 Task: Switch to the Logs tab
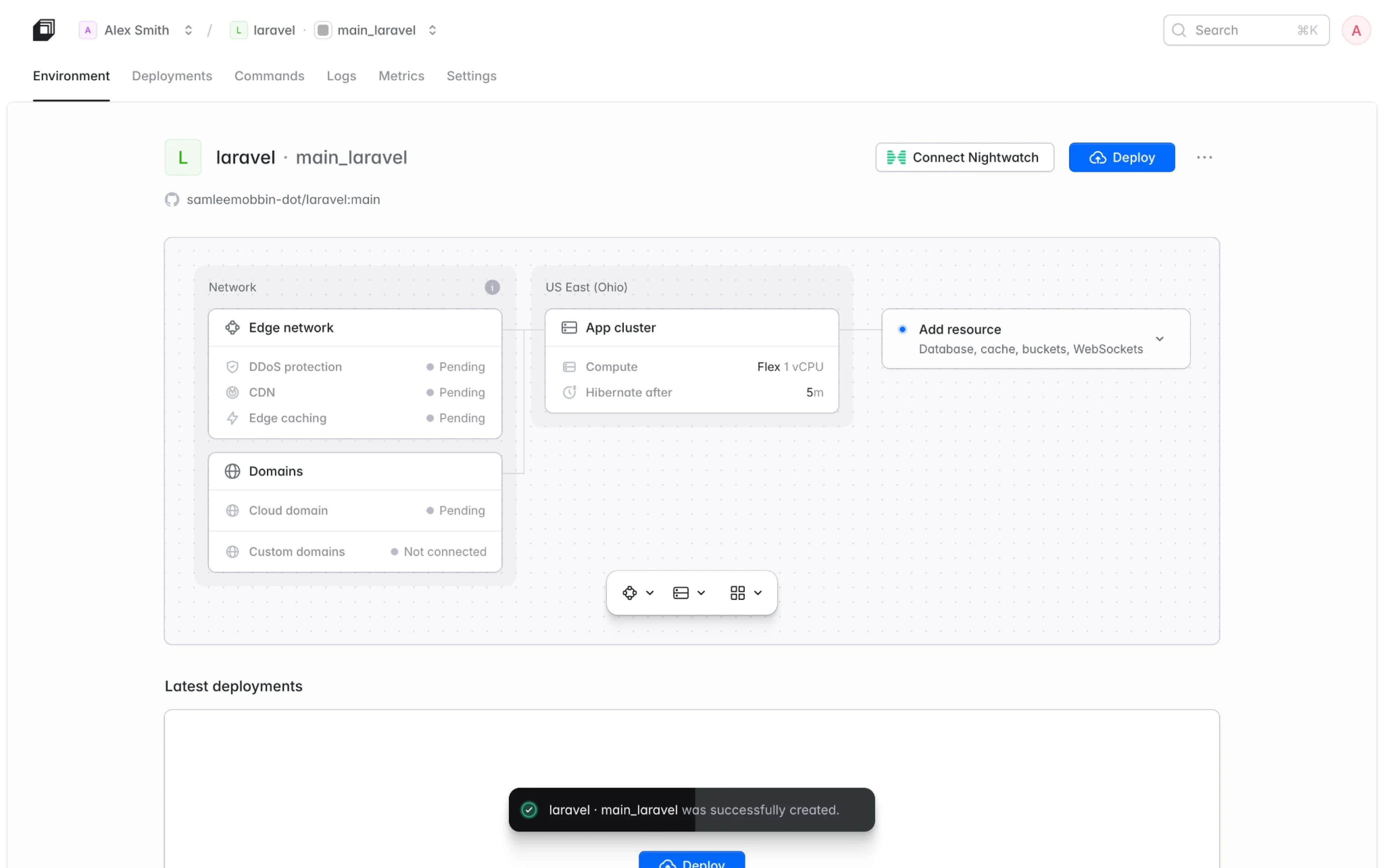341,76
